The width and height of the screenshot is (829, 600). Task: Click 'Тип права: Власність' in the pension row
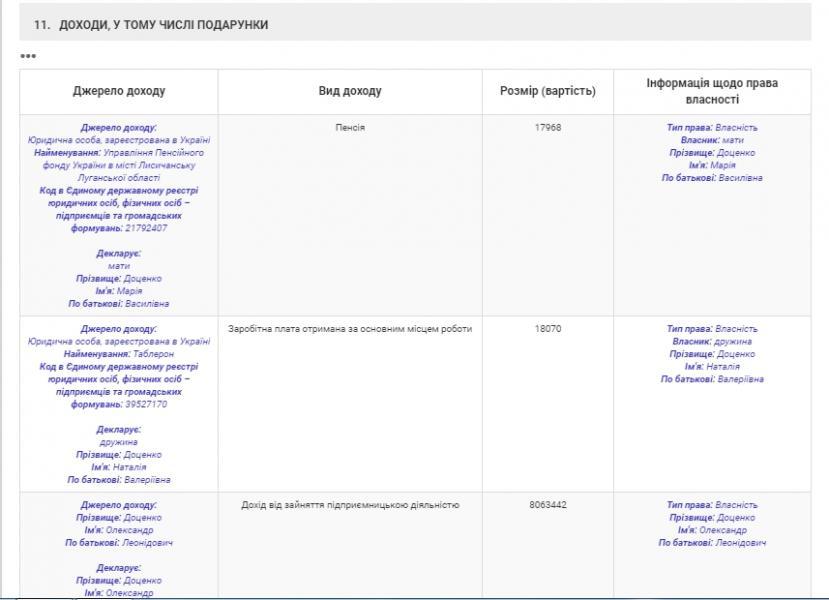click(x=711, y=128)
